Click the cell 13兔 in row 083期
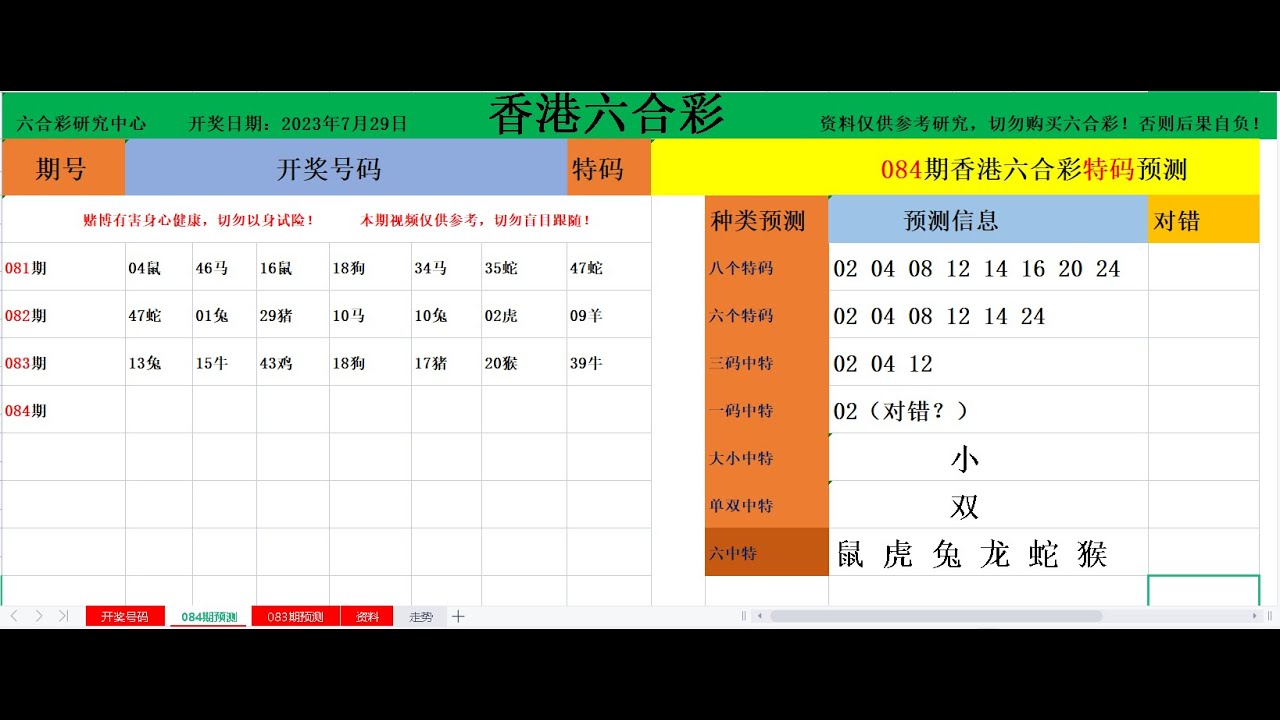This screenshot has width=1280, height=720. tap(159, 362)
